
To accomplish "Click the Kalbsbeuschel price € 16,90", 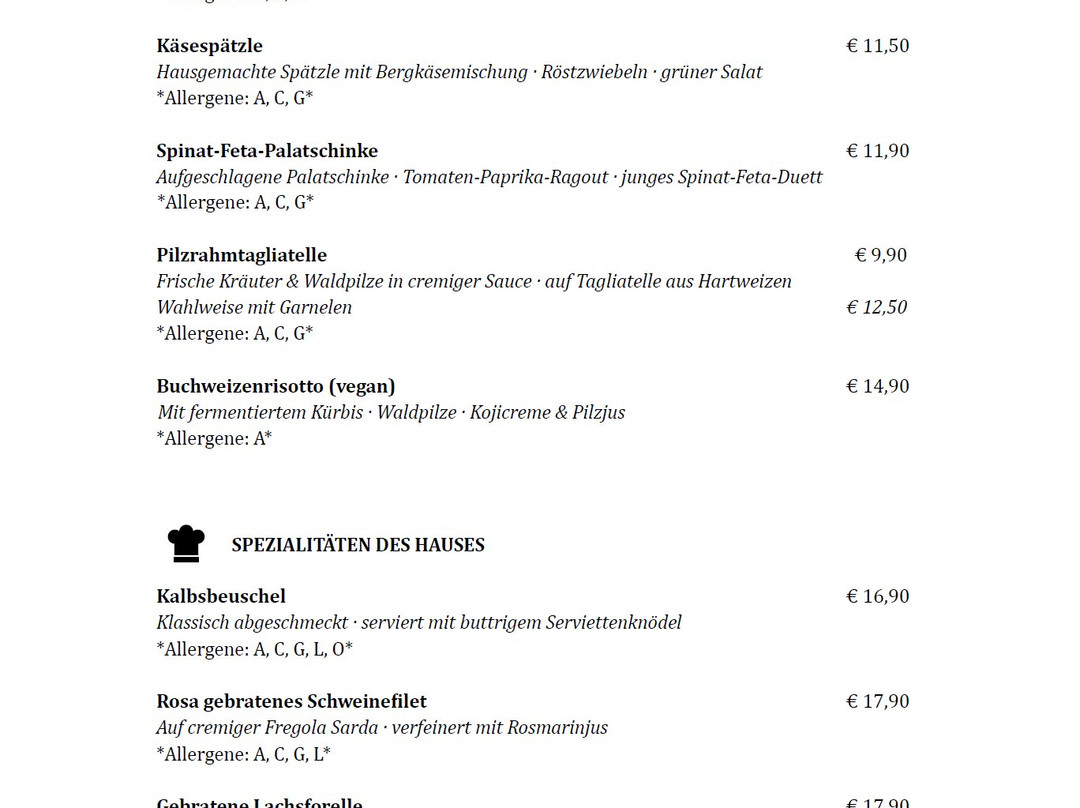I will [877, 596].
